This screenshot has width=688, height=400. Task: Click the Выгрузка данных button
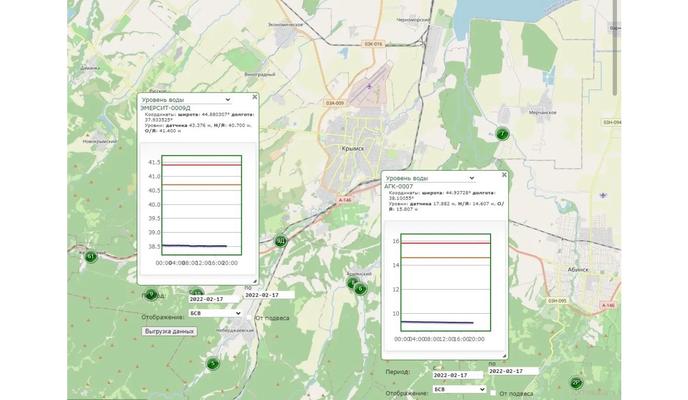tap(169, 330)
